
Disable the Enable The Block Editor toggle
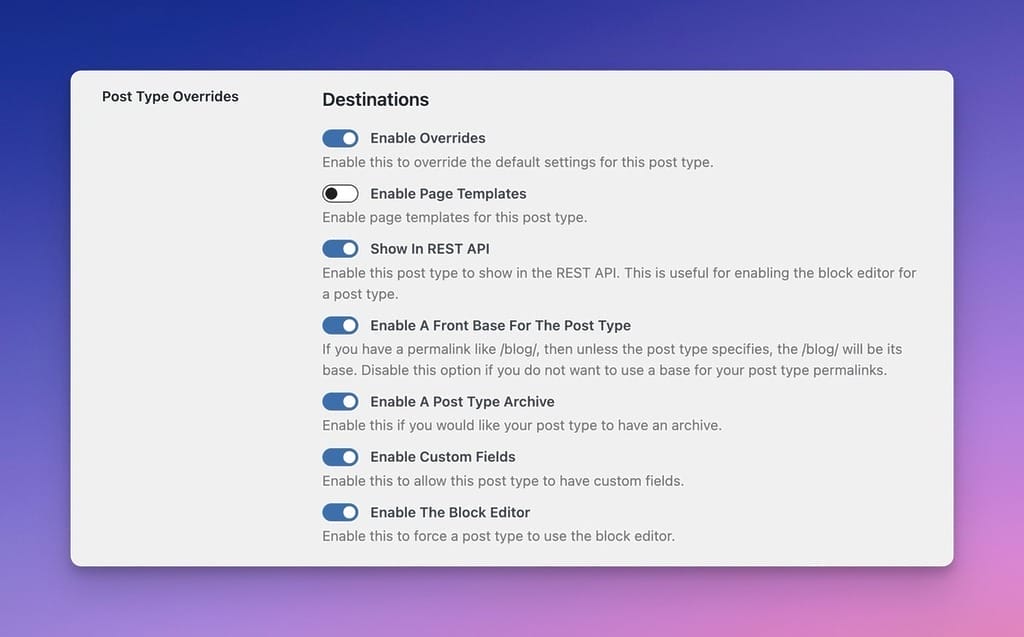pyautogui.click(x=340, y=512)
